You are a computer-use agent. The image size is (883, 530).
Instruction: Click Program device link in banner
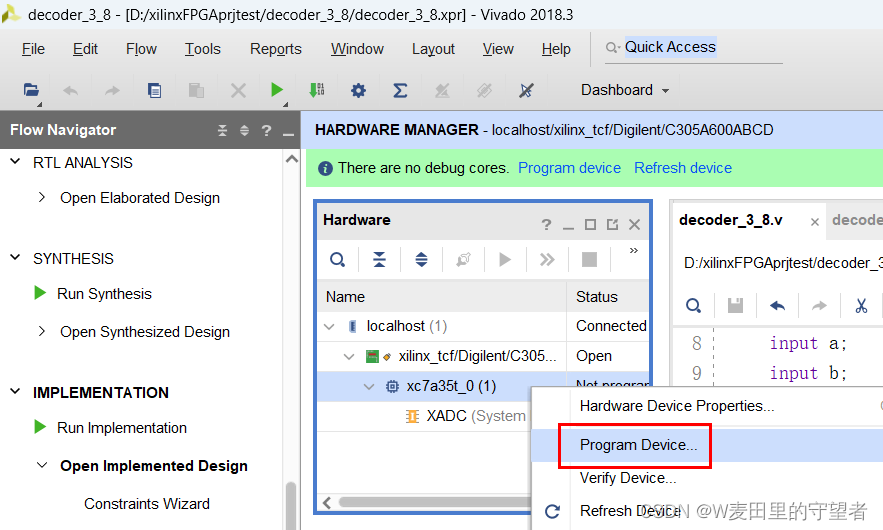(x=569, y=168)
